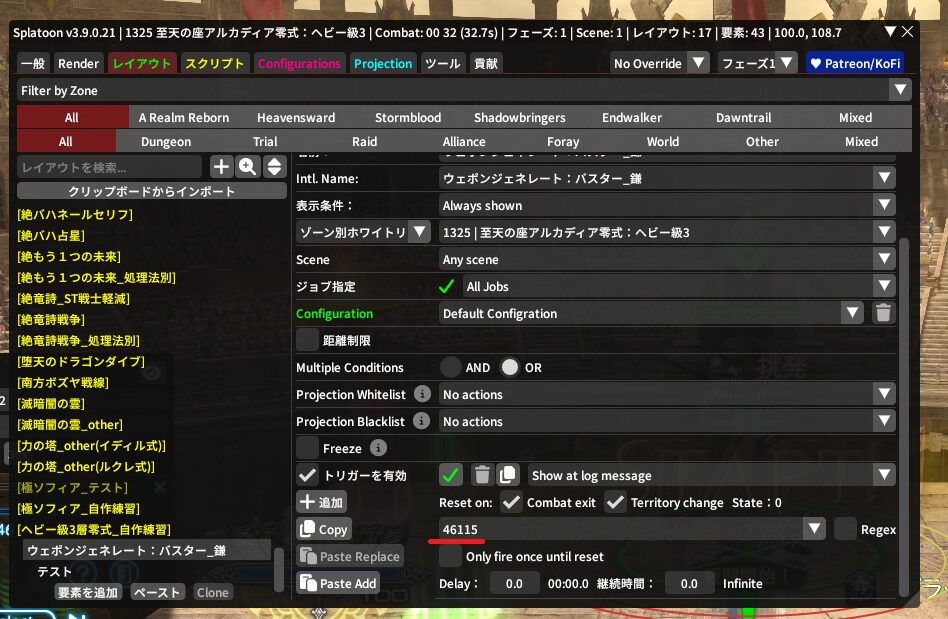Click the Delay value field
This screenshot has height=619, width=948.
pyautogui.click(x=514, y=583)
